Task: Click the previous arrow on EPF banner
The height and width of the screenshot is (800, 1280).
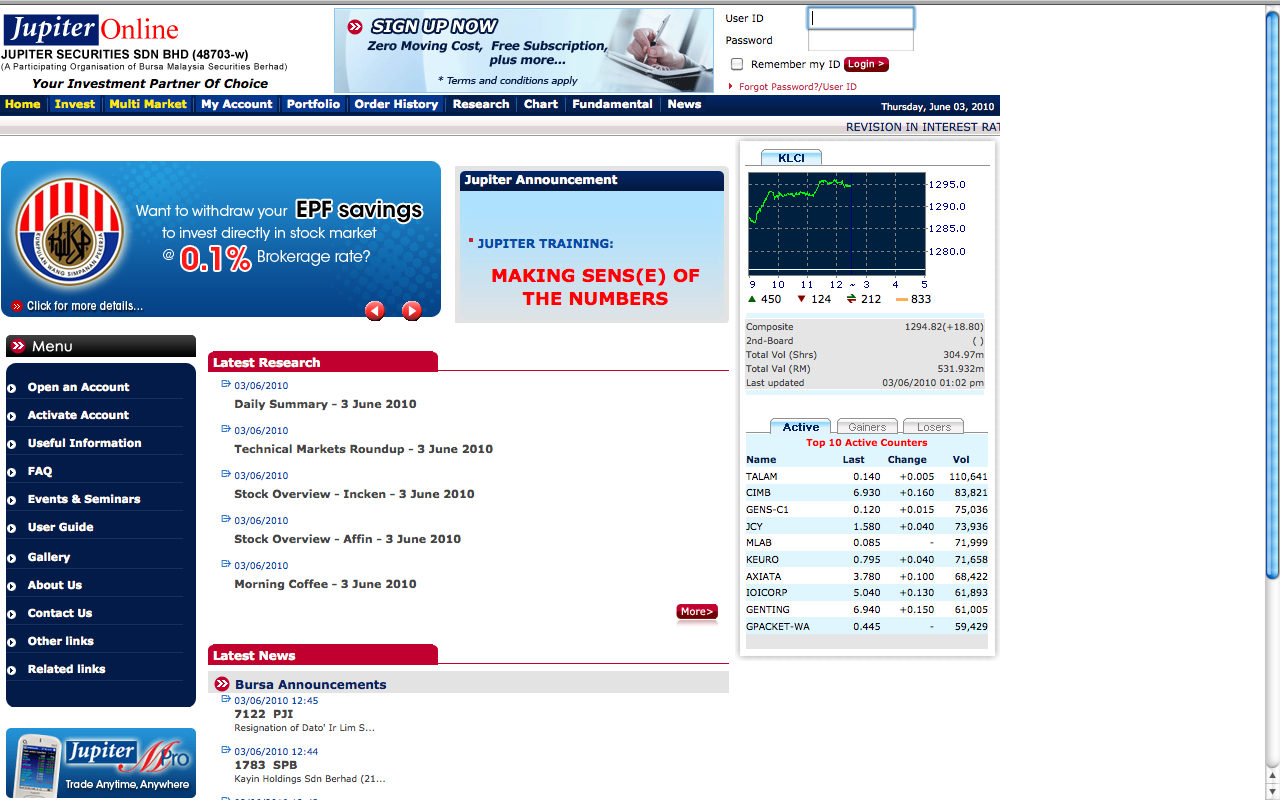Action: 375,311
